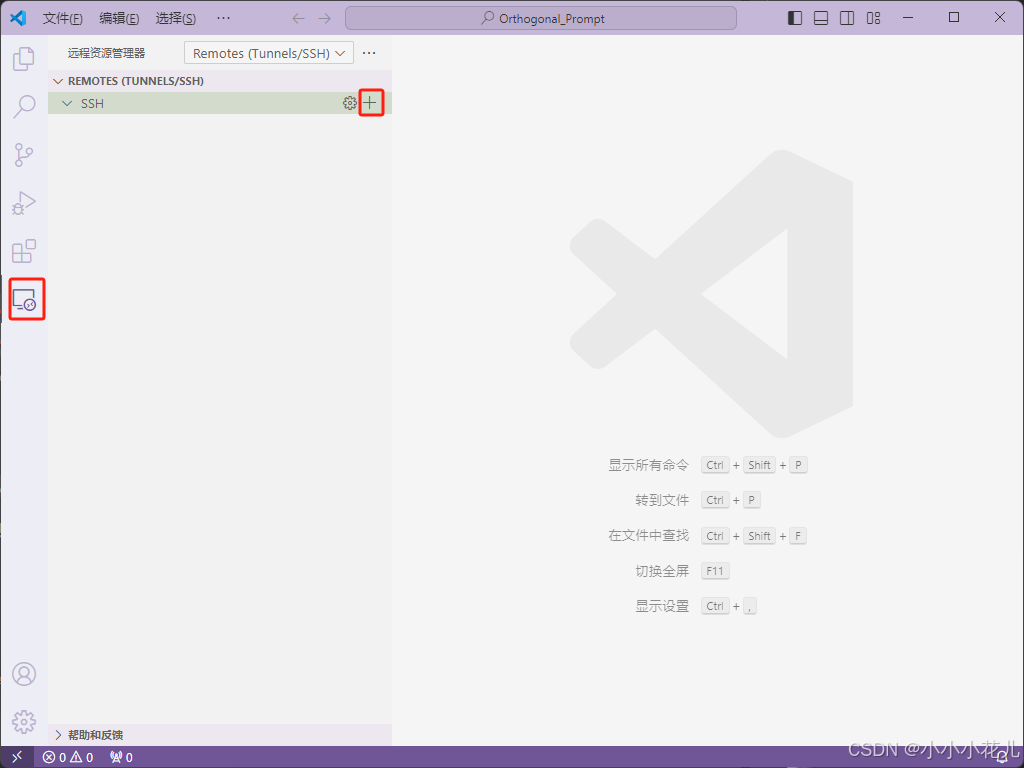
Task: Open SSH config file gear icon
Action: tap(350, 103)
